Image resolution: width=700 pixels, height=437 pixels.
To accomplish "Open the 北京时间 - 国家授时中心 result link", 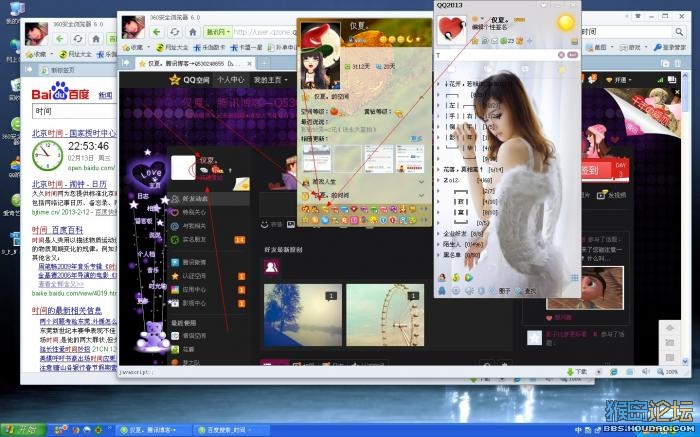I will coord(74,133).
